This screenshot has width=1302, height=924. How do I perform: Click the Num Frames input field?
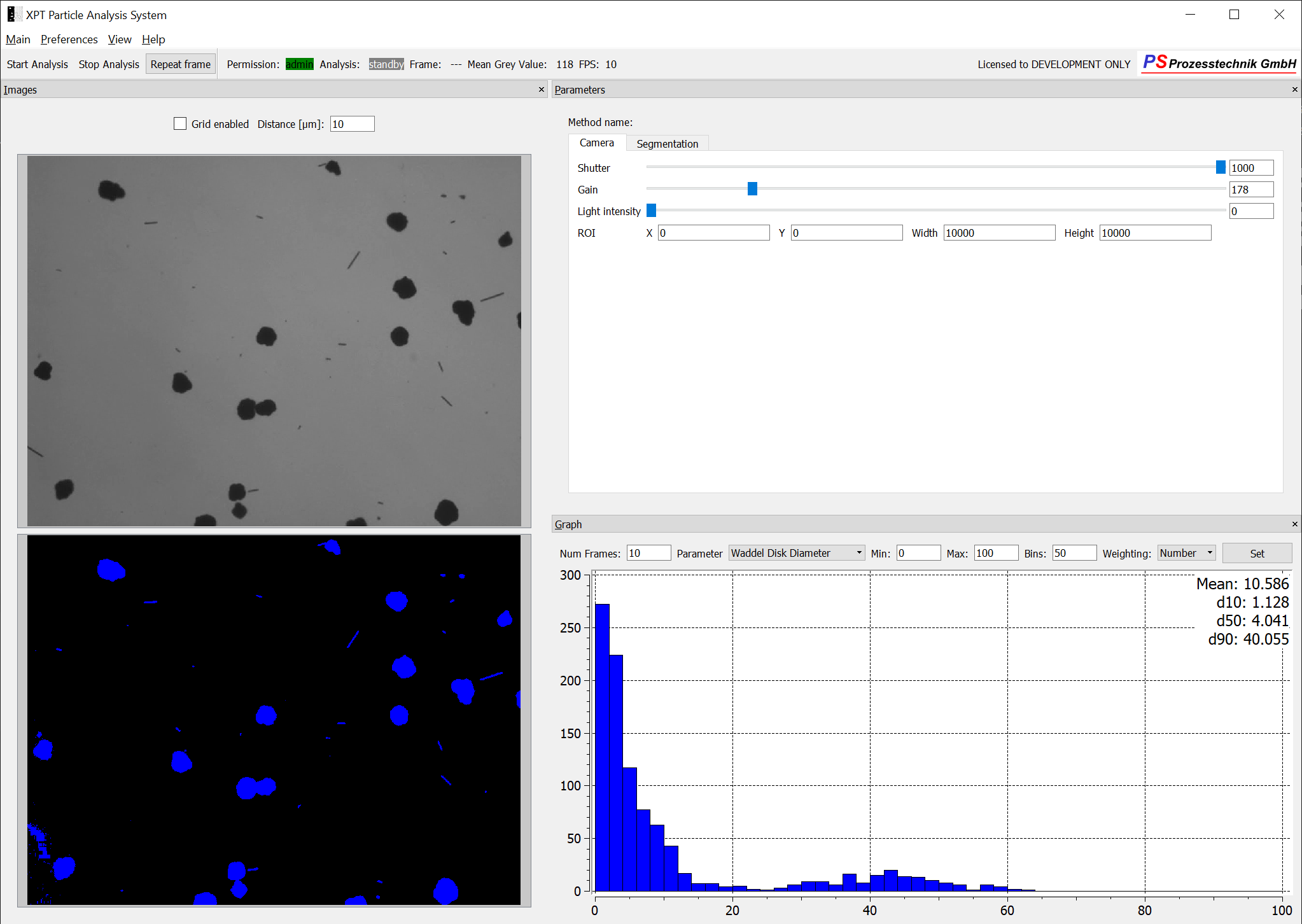(x=648, y=553)
